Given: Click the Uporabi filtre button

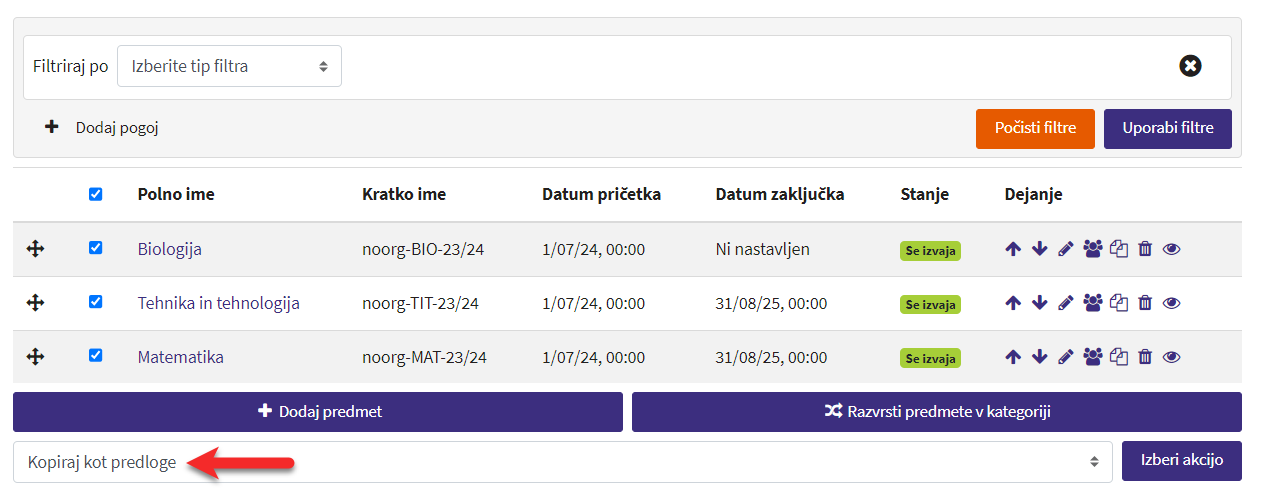Looking at the screenshot, I should [1167, 129].
